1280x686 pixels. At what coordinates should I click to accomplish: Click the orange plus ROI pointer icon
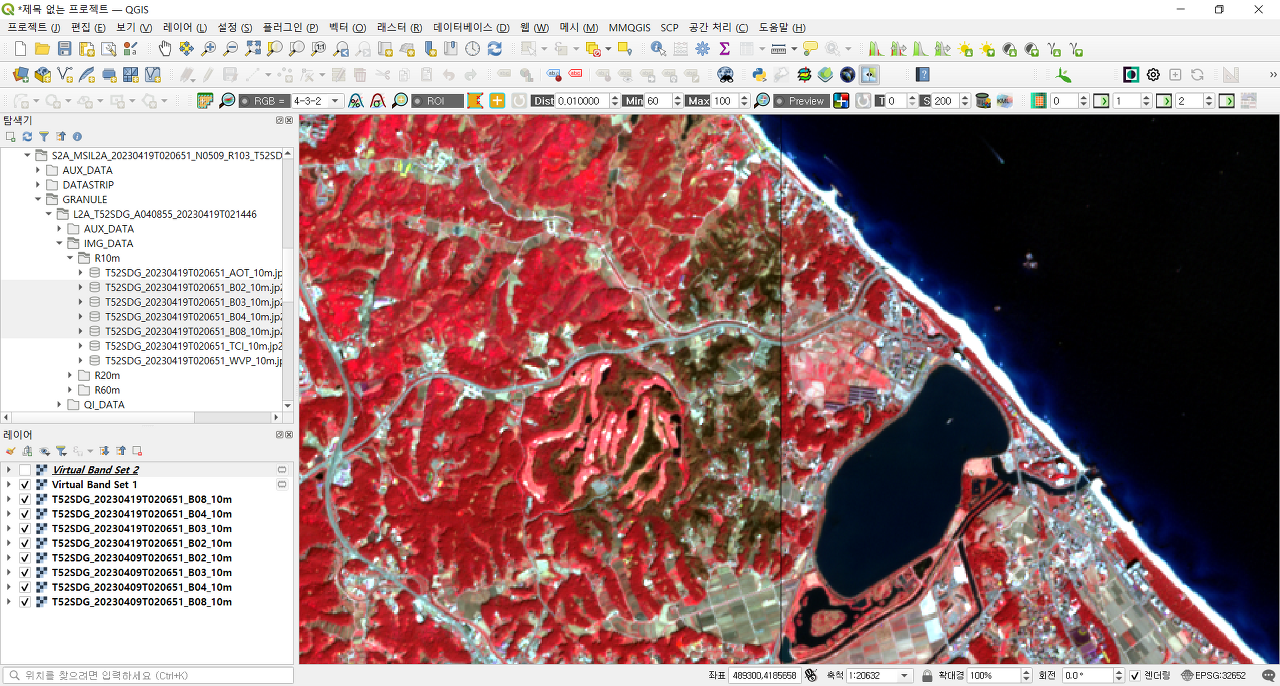coord(496,101)
